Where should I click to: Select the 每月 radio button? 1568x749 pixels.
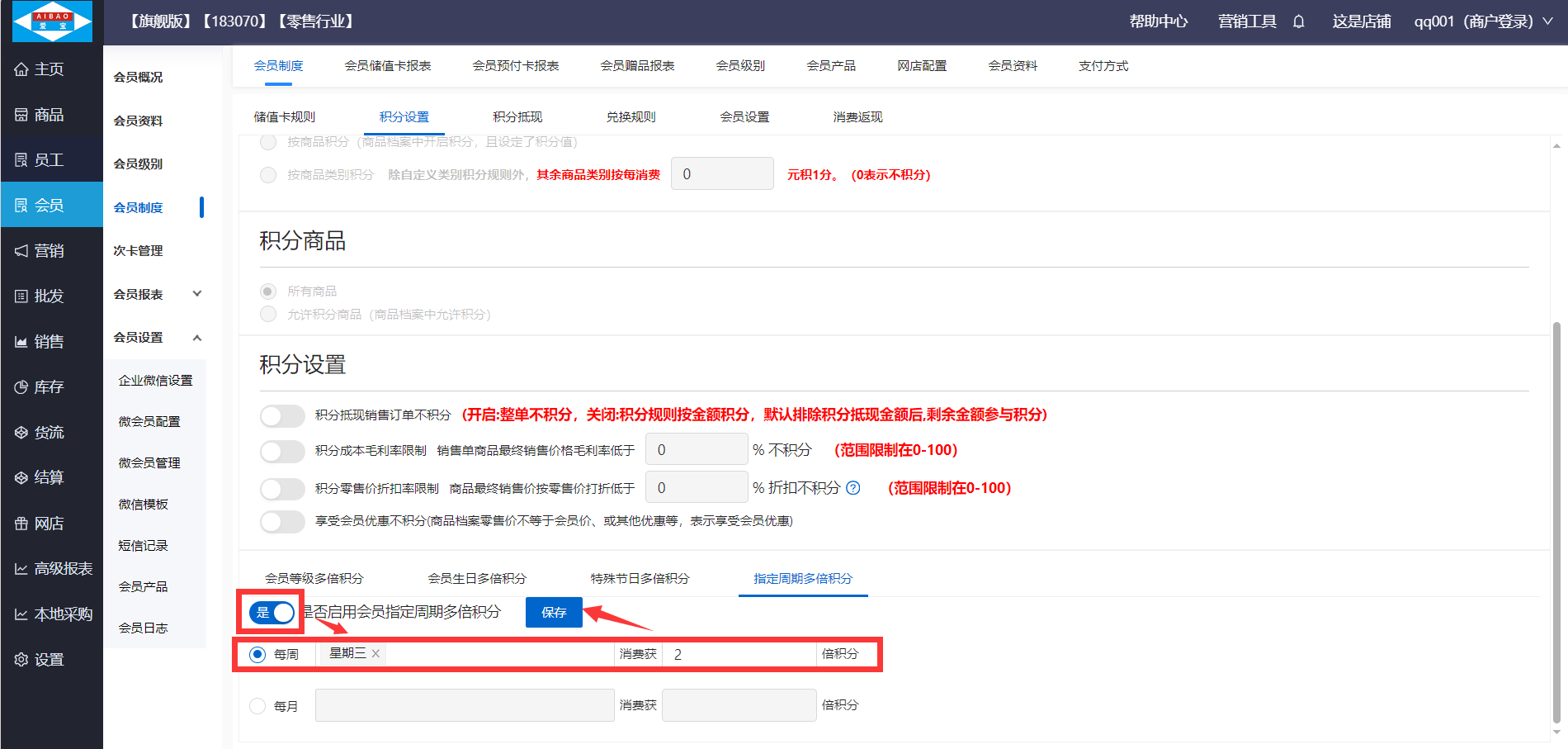coord(257,706)
